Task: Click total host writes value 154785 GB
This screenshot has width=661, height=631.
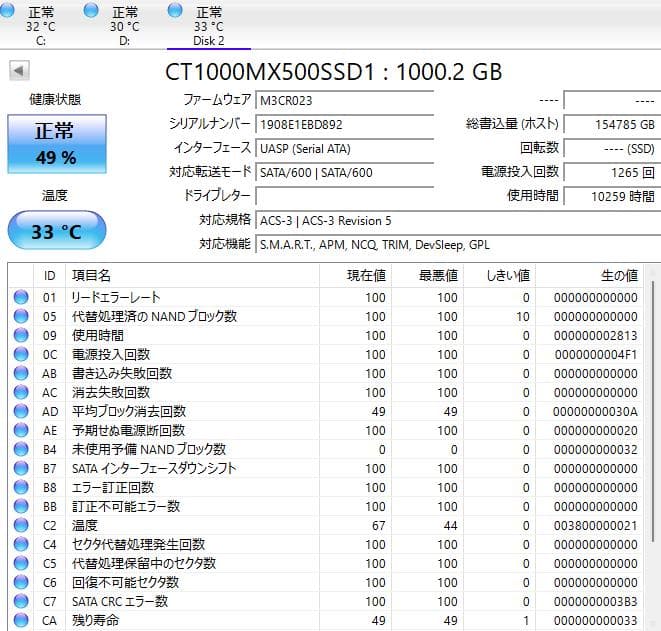Action: pos(612,124)
